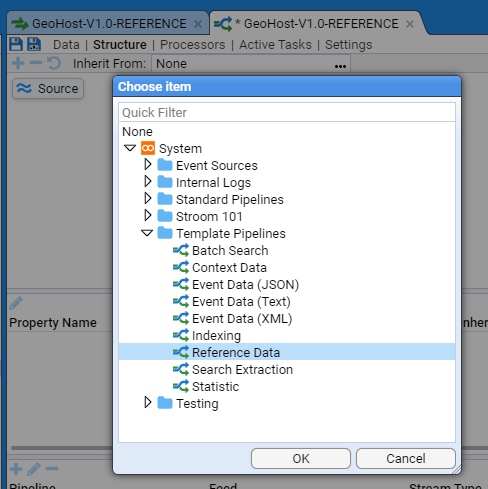Collapse the System tree node

coord(130,148)
